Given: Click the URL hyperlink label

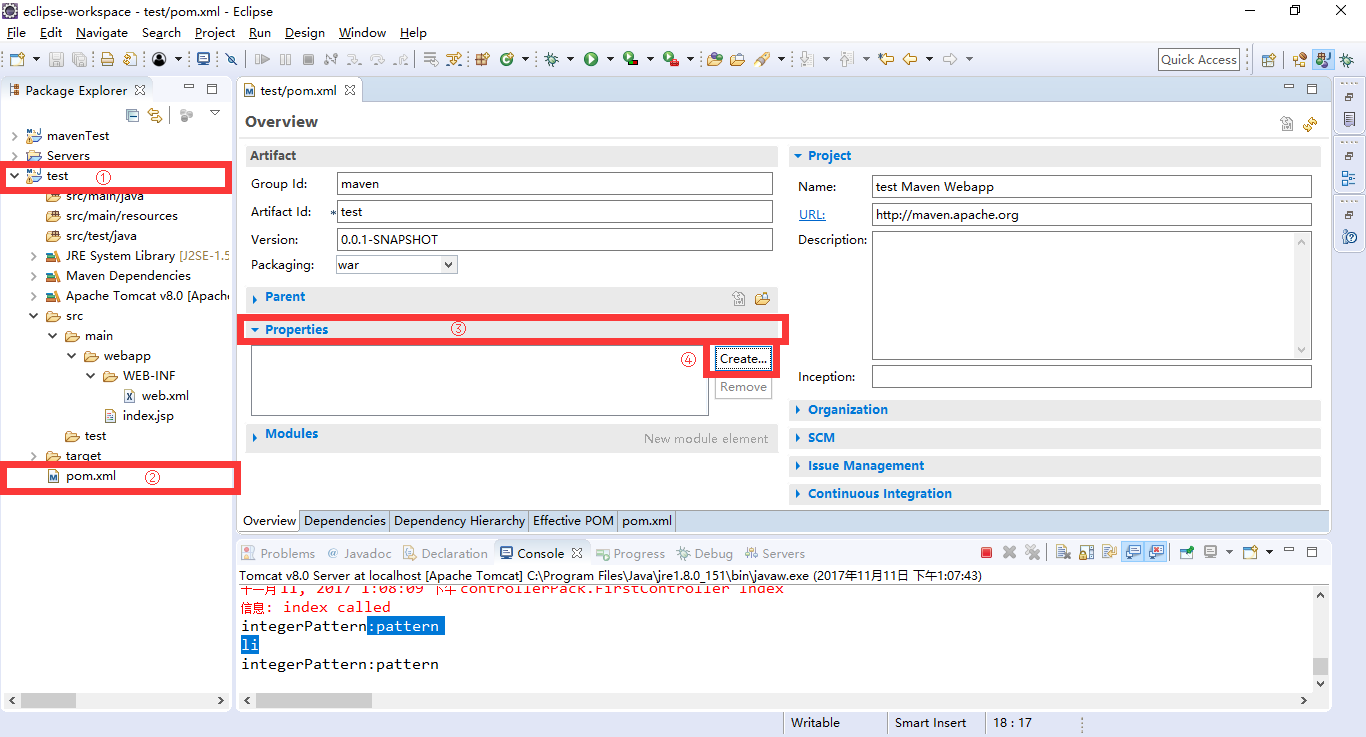Looking at the screenshot, I should coord(812,214).
